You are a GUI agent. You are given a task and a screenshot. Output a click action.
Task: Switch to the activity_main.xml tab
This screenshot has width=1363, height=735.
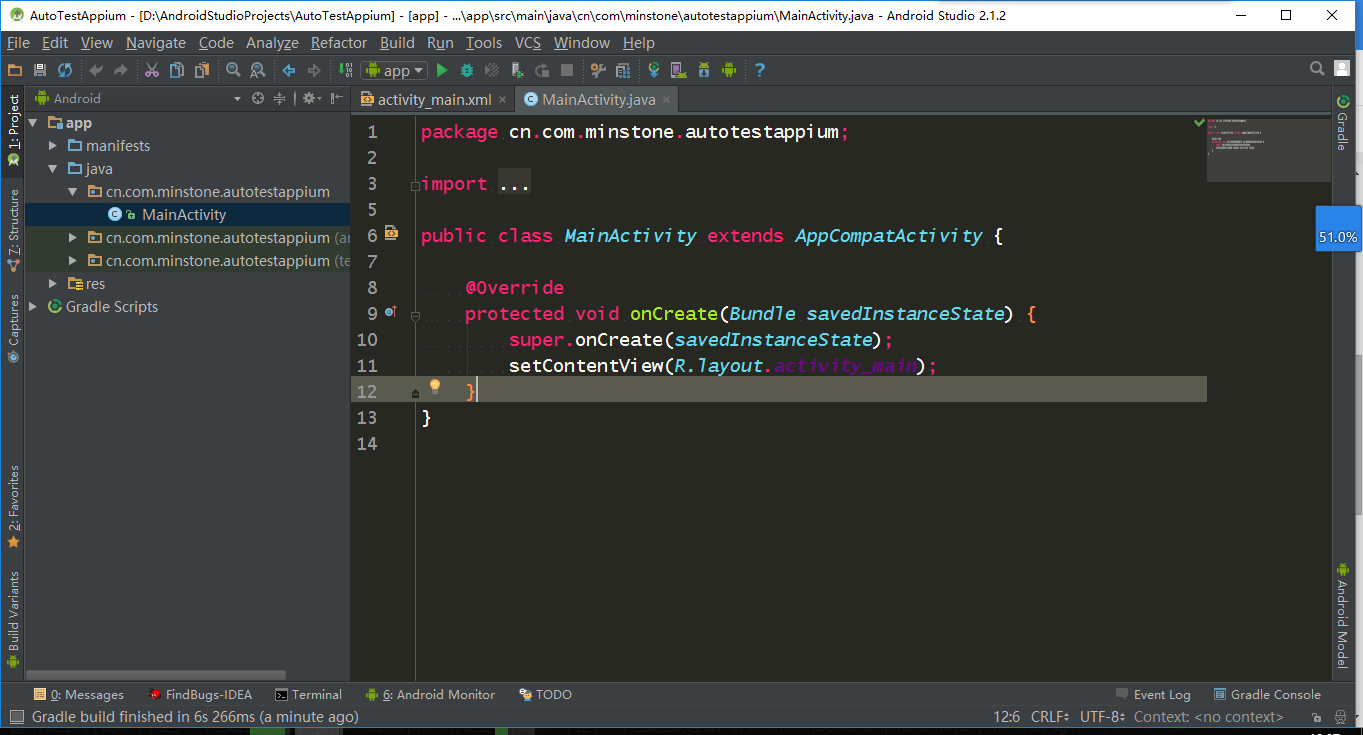click(434, 99)
